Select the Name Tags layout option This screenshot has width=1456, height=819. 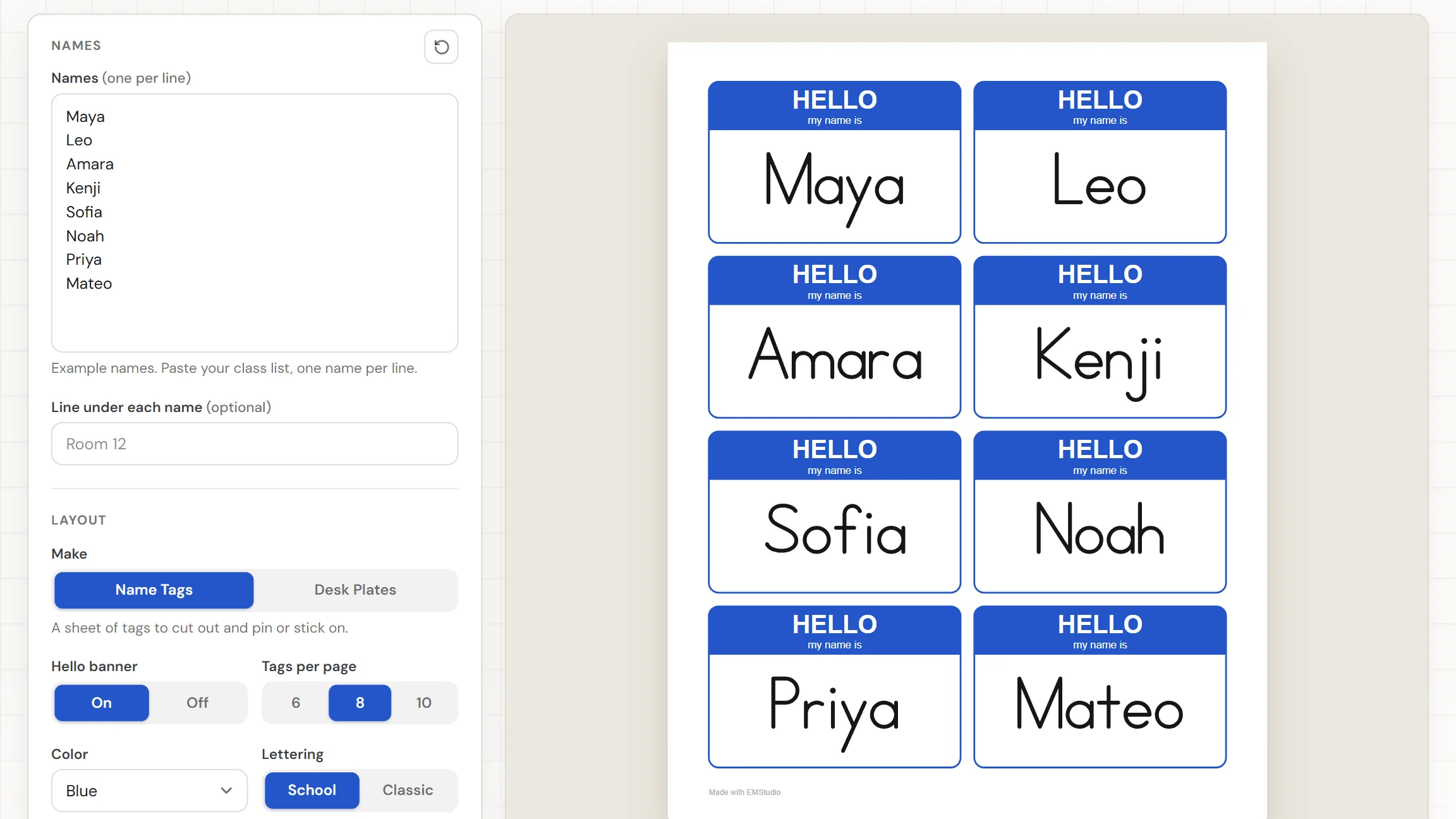coord(154,590)
